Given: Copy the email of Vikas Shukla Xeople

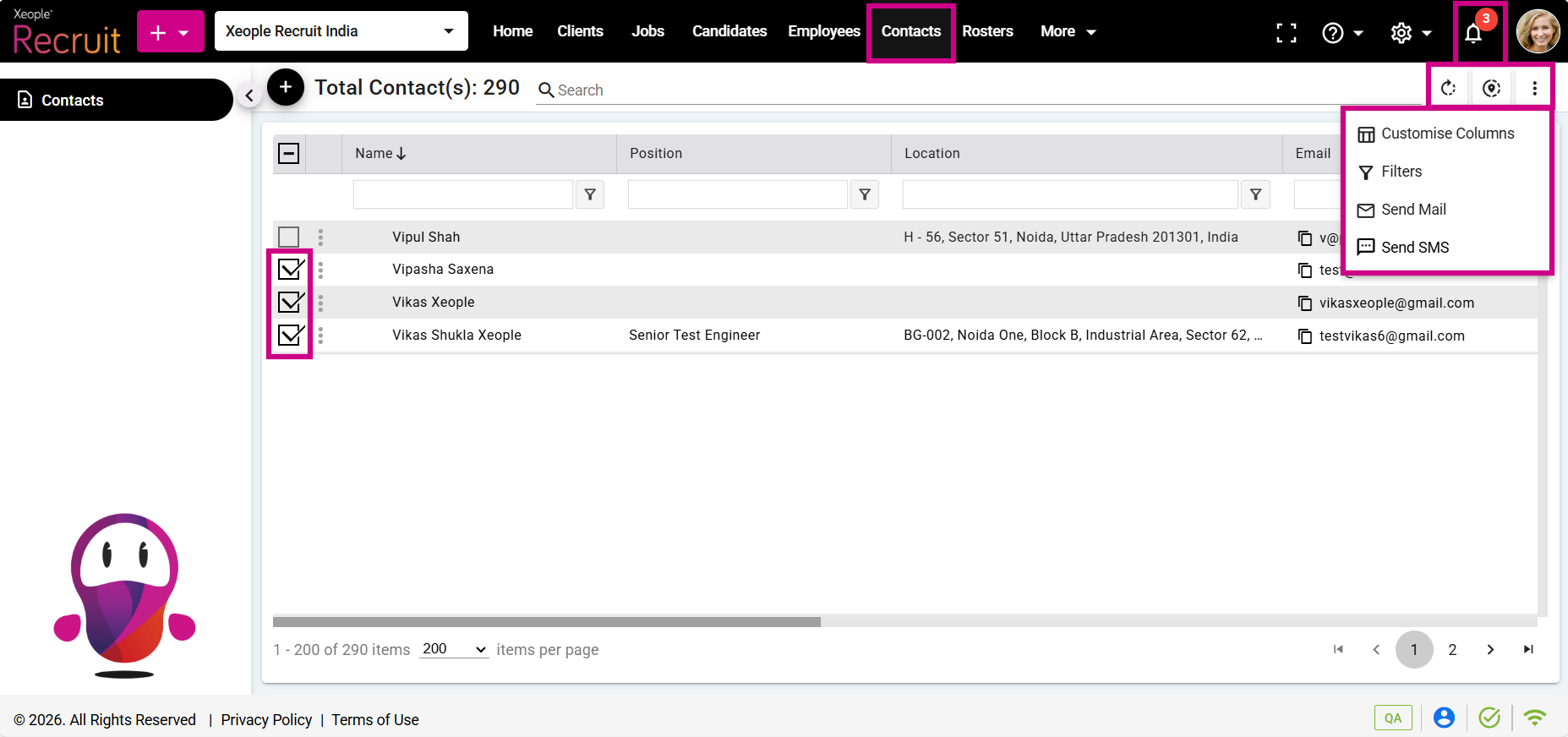Looking at the screenshot, I should (1305, 336).
